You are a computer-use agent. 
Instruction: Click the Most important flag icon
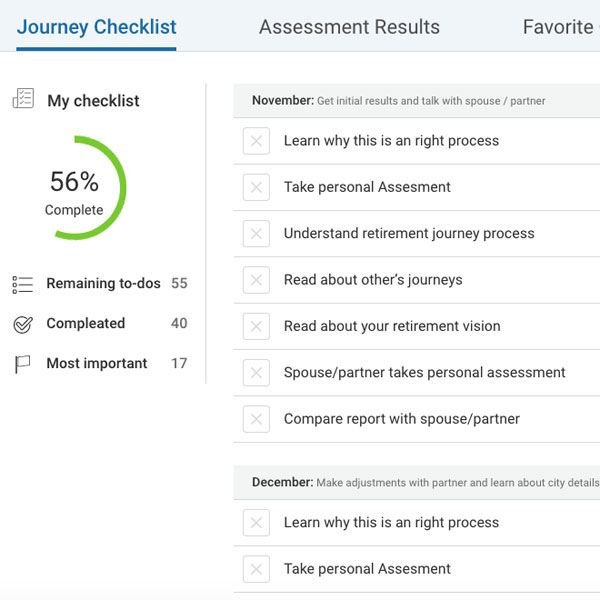click(23, 364)
